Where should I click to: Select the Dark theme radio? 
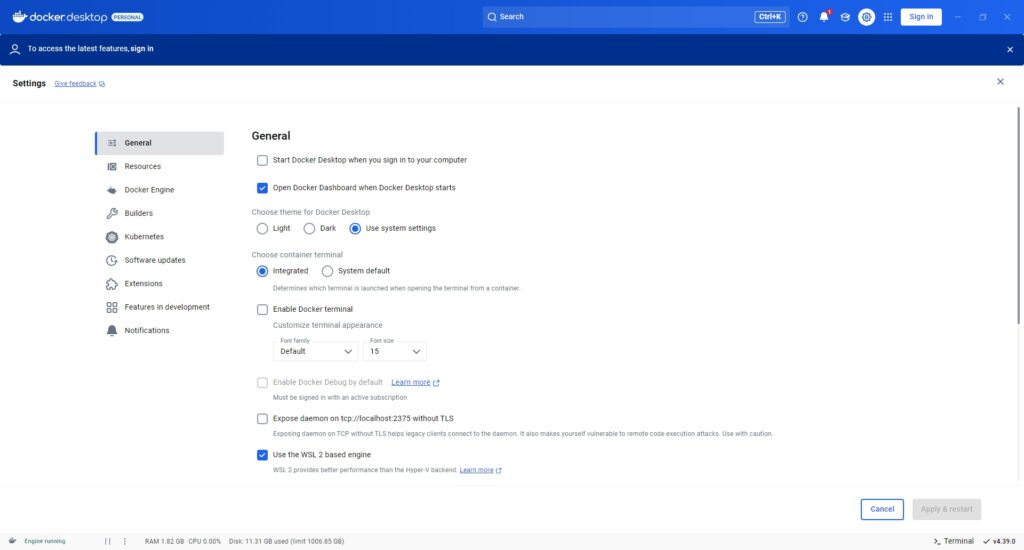(309, 229)
